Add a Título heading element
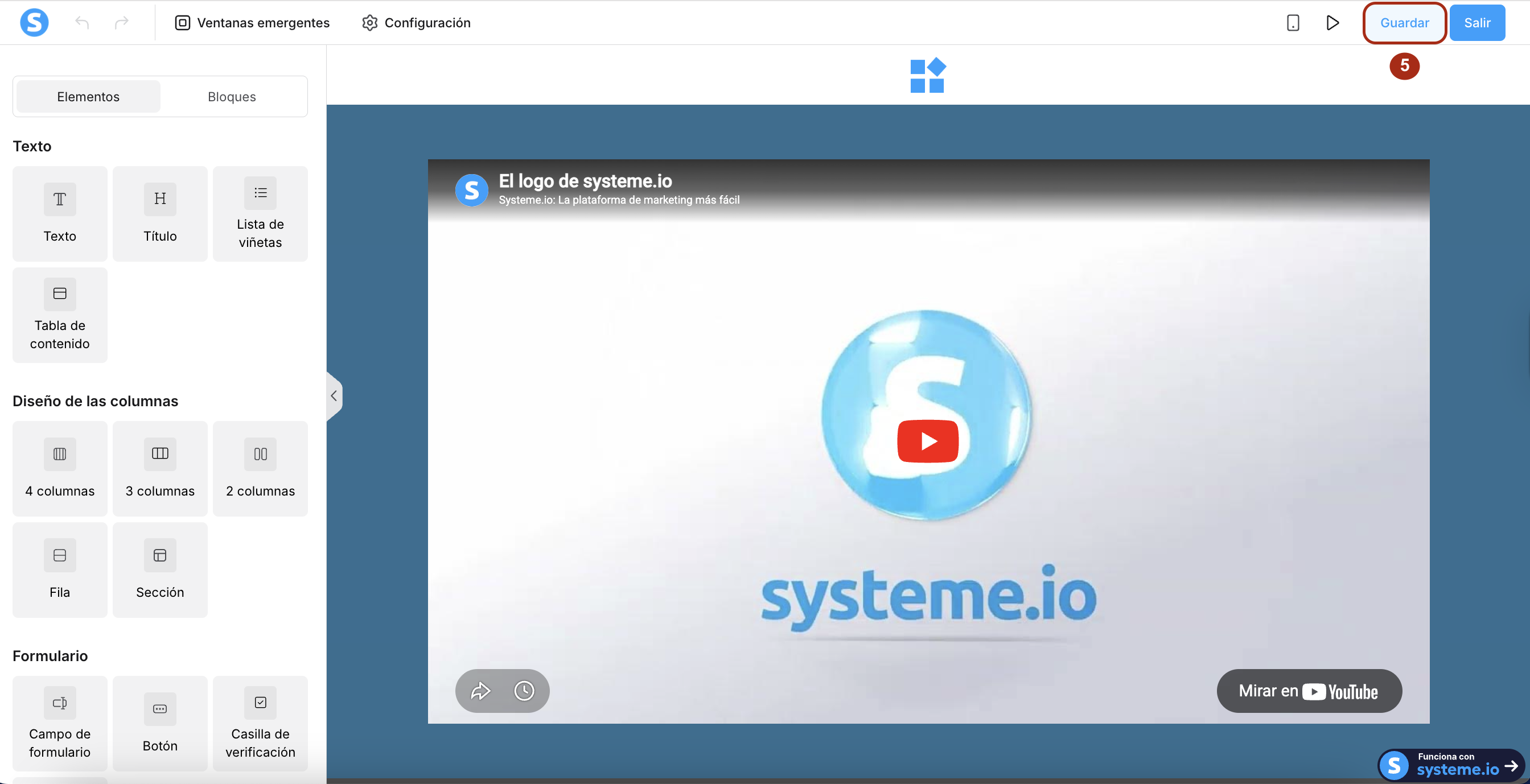The image size is (1530, 784). [160, 214]
